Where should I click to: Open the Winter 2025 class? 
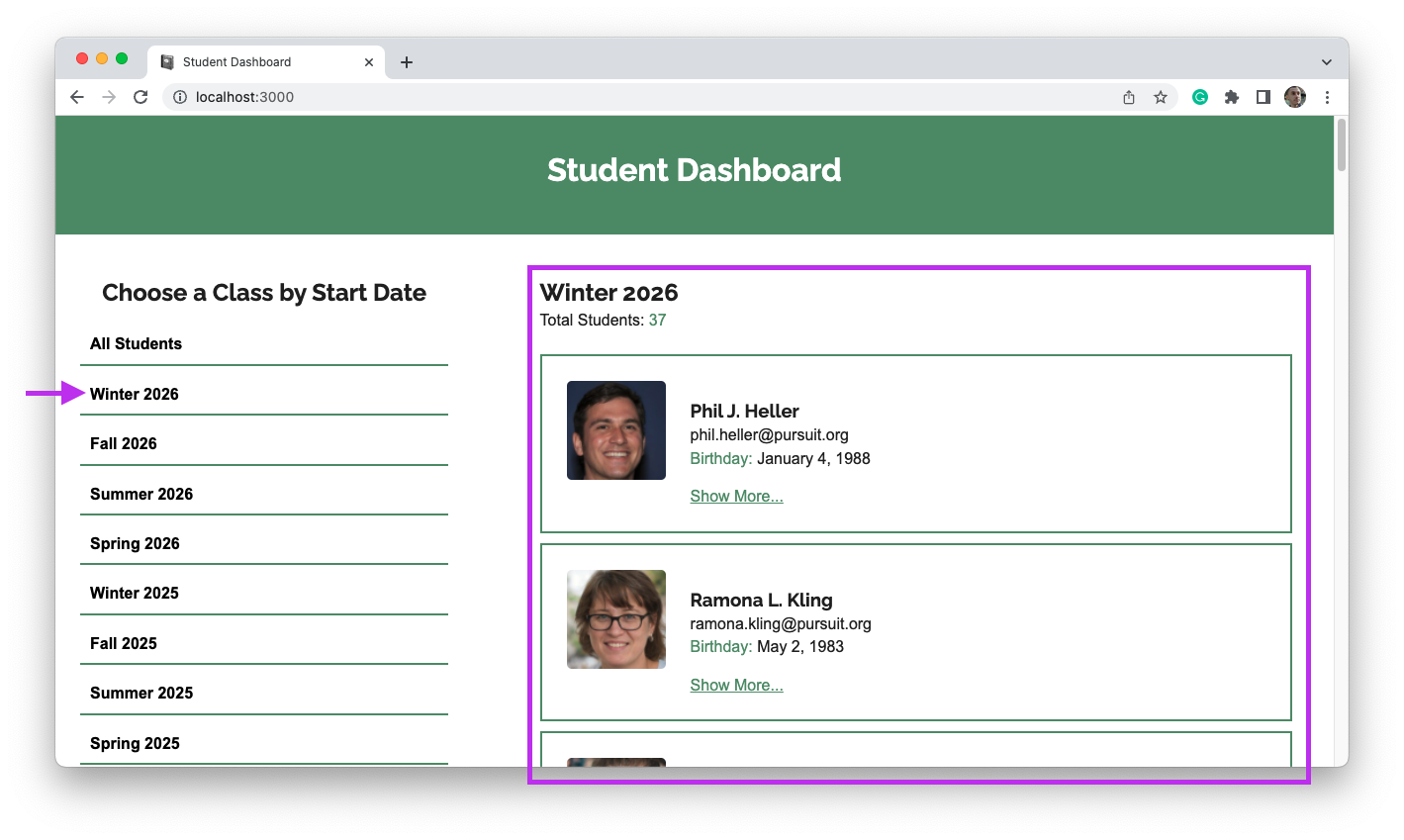coord(264,594)
